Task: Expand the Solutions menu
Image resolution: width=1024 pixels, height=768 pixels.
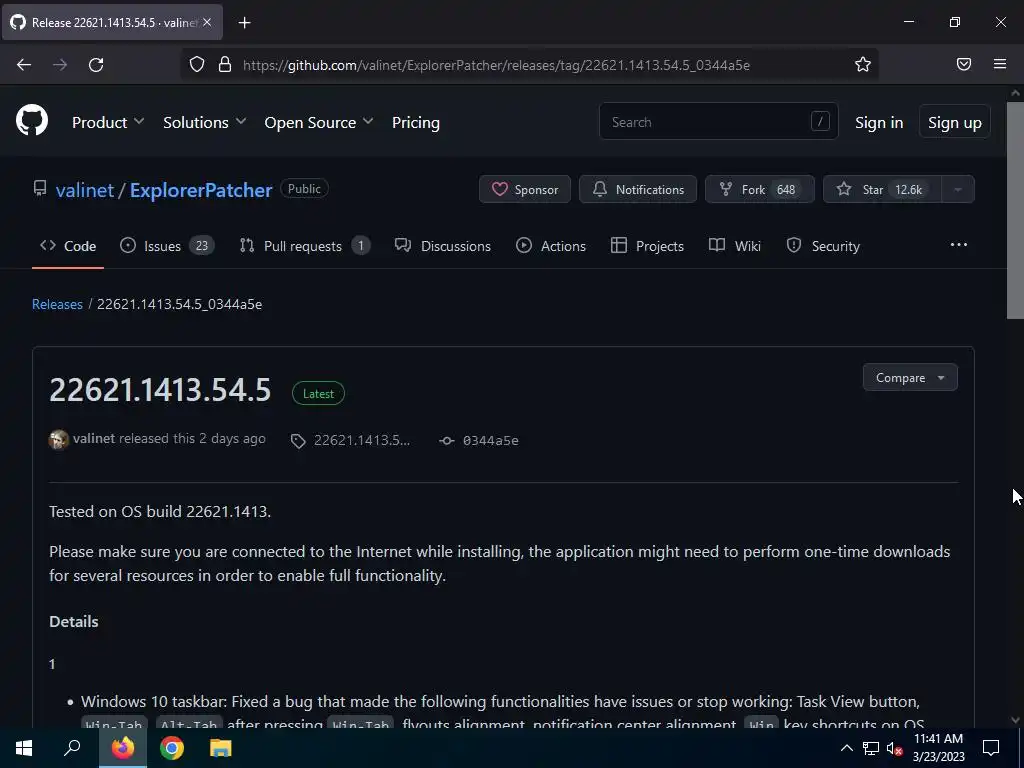Action: (204, 122)
